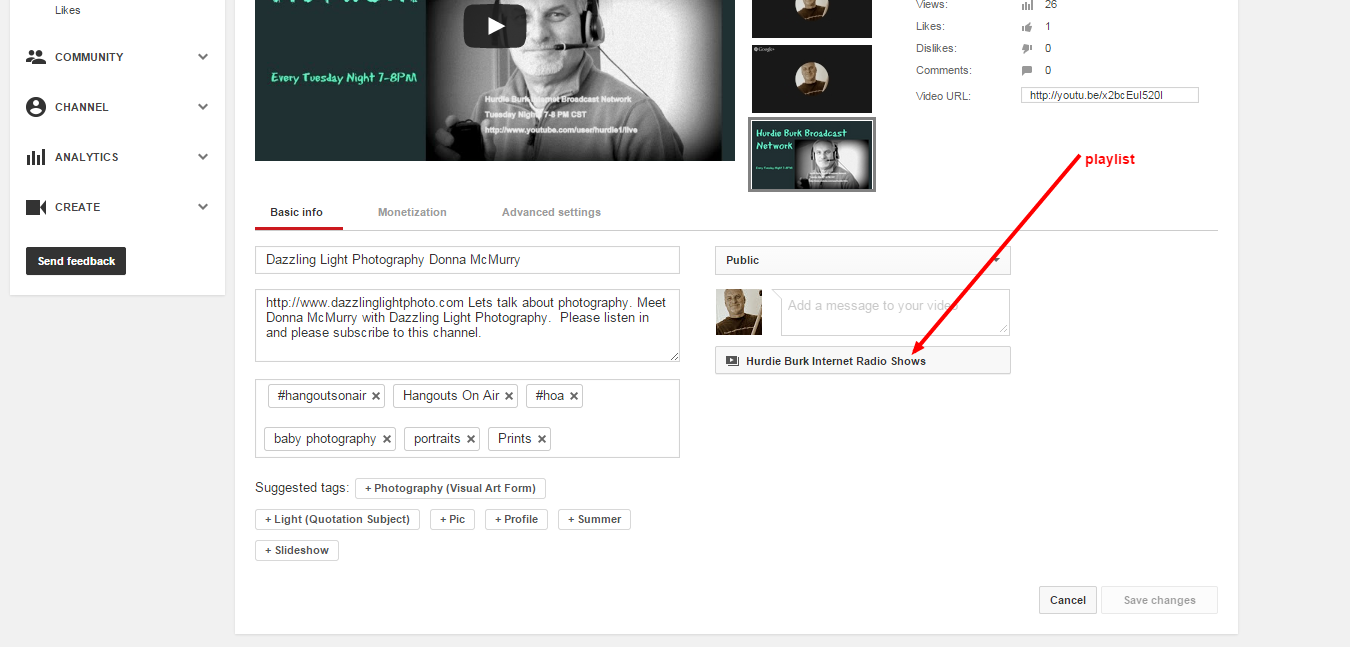This screenshot has height=647, width=1350.
Task: Add suggested tag Light (Quotation Subject)
Action: pyautogui.click(x=337, y=519)
